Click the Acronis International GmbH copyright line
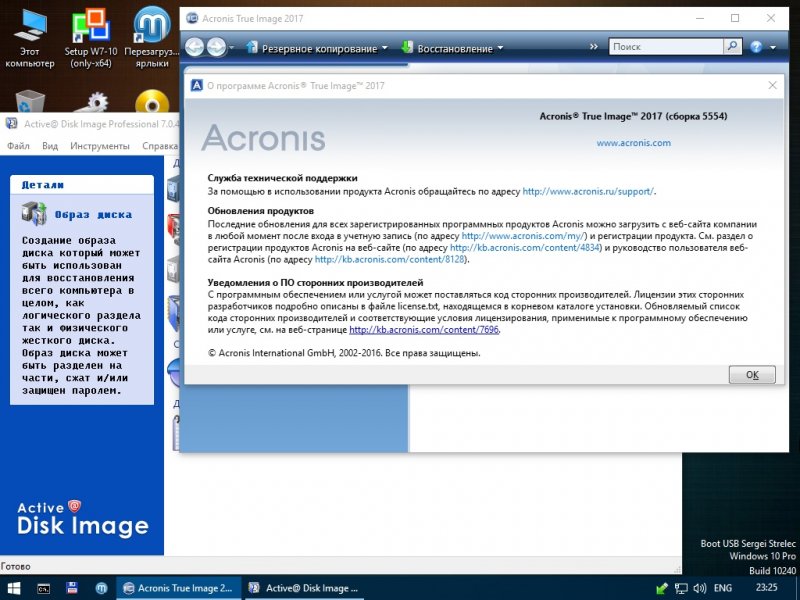 pos(344,353)
